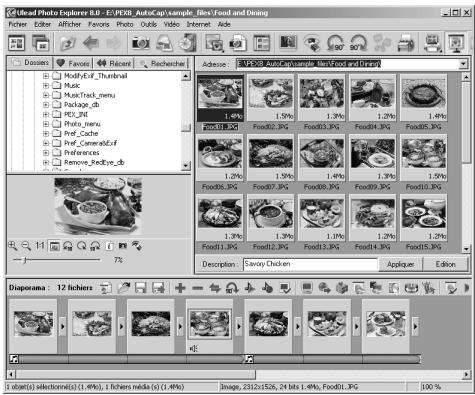Switch to browse mode view icon
This screenshot has height=395, width=475.
(16, 43)
